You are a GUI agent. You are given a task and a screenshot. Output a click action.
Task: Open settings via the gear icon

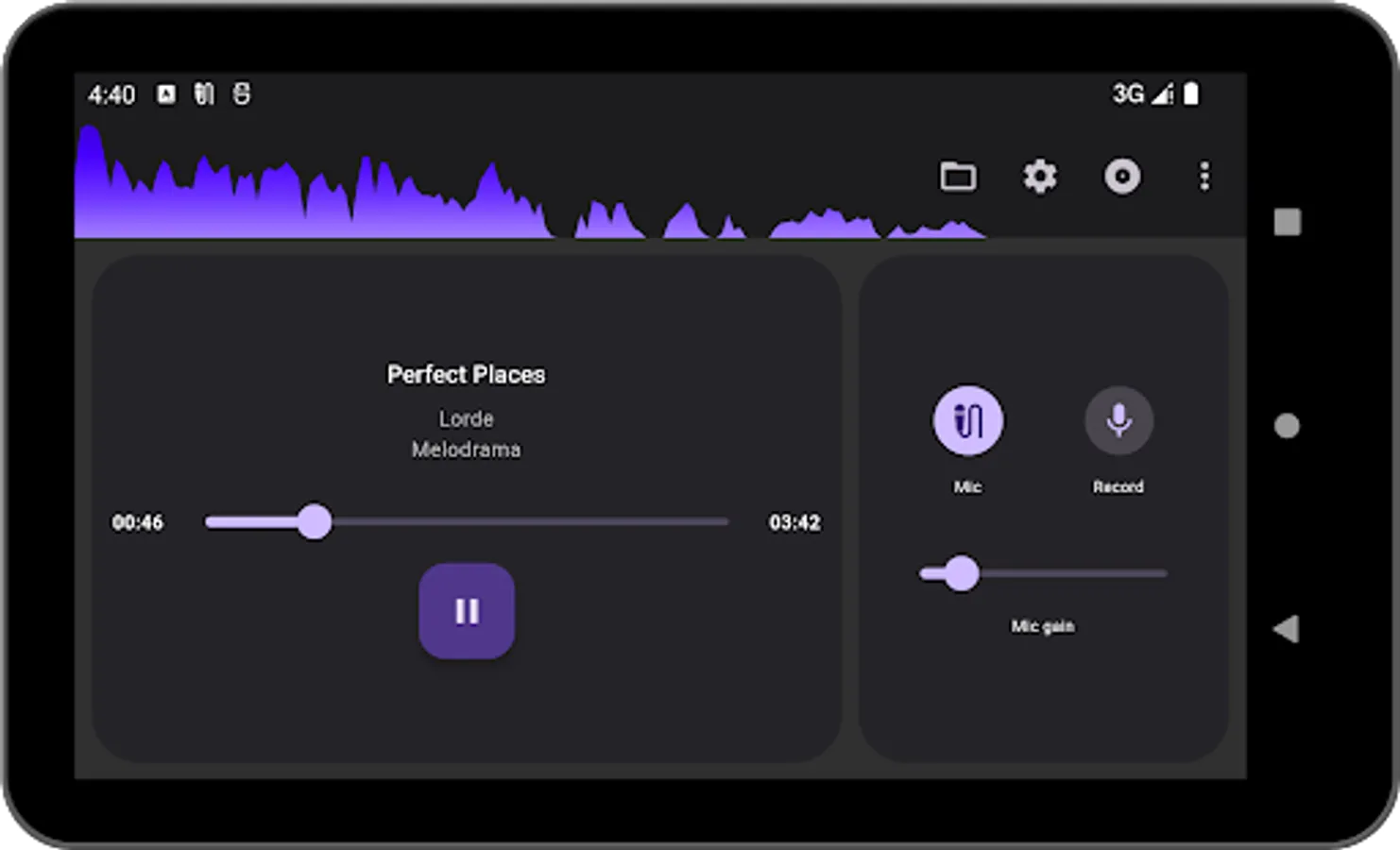click(1040, 176)
